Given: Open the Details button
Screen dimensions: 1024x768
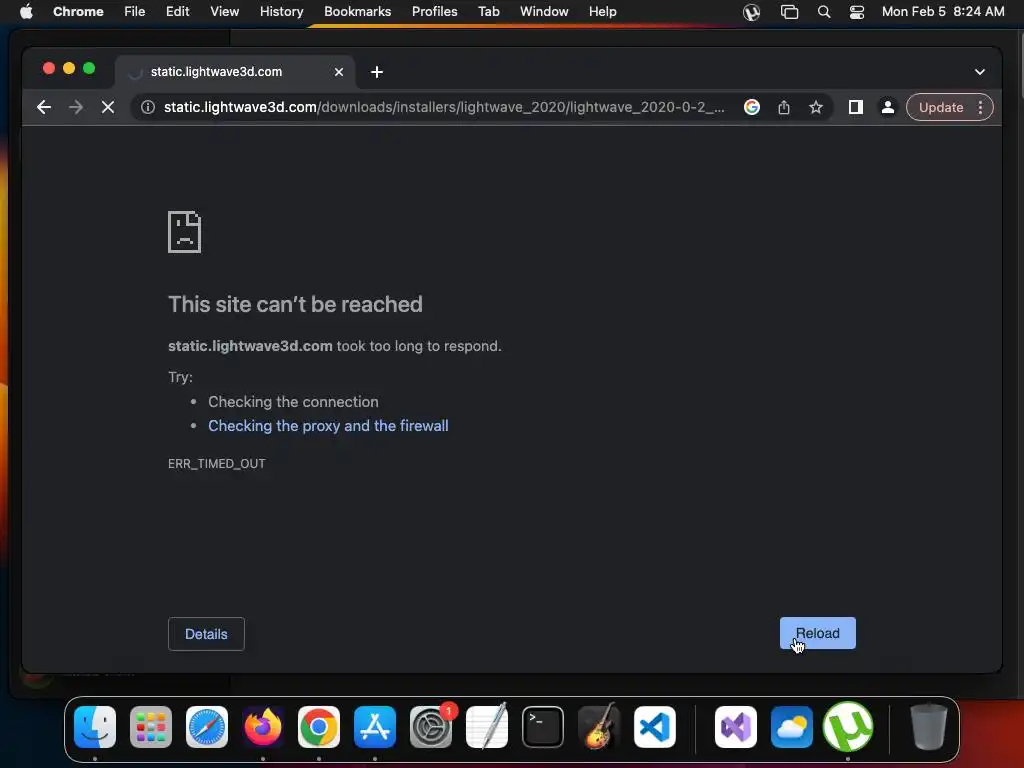Looking at the screenshot, I should pyautogui.click(x=206, y=633).
